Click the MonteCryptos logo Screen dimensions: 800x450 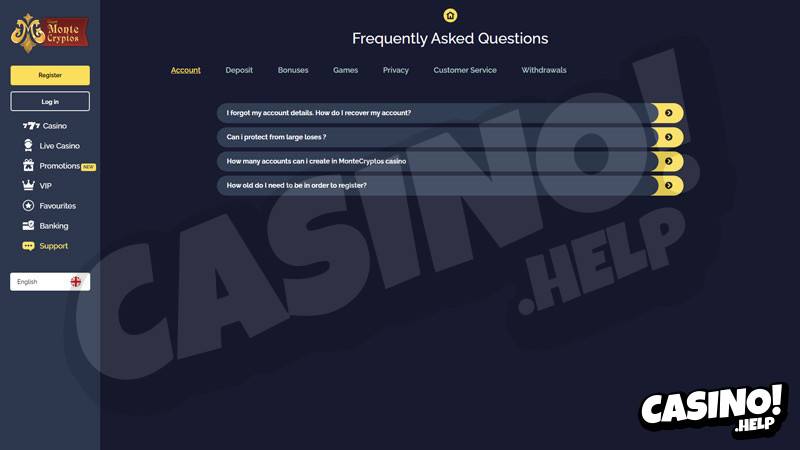click(x=49, y=33)
